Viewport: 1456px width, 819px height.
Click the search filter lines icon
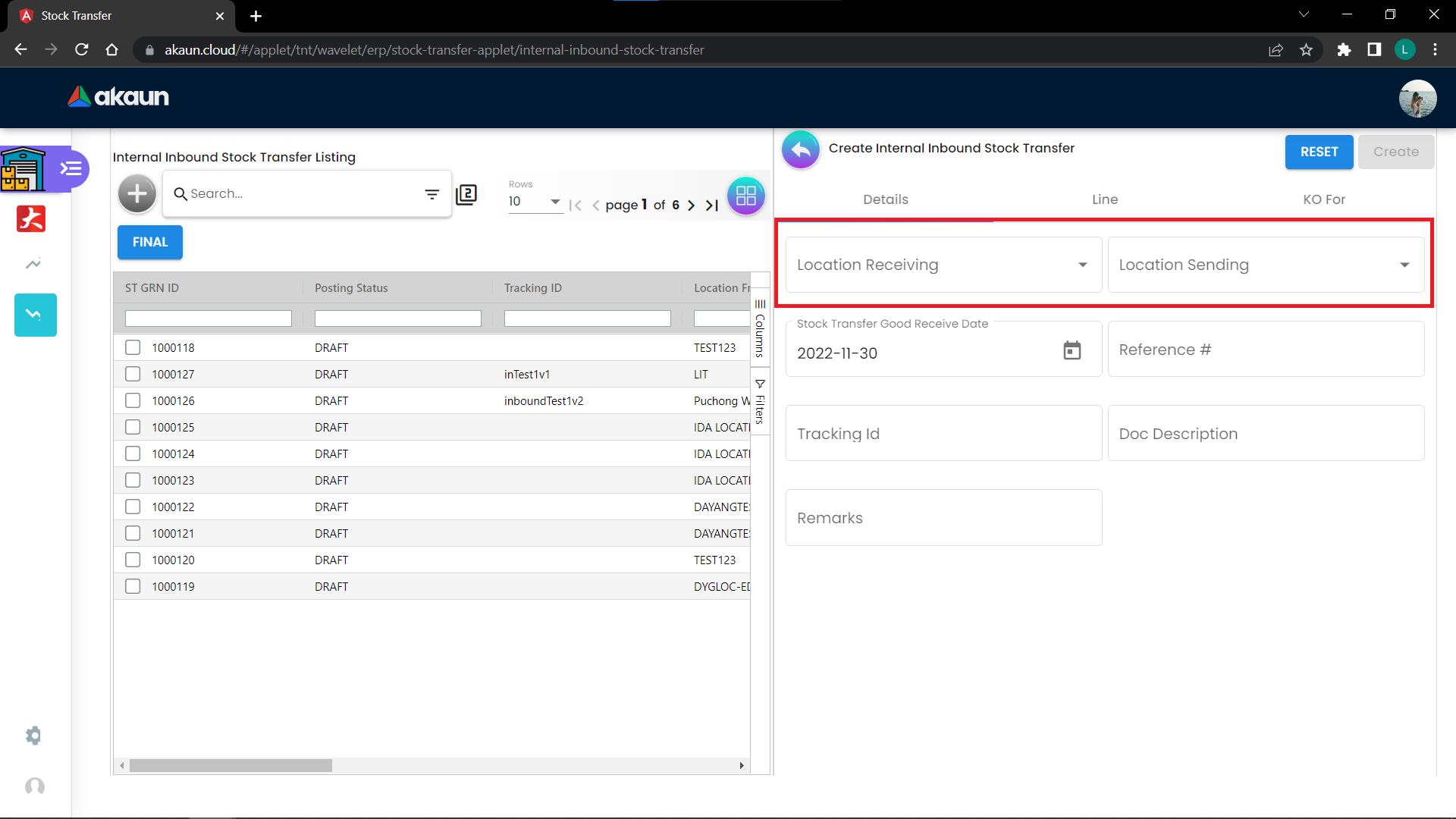431,194
